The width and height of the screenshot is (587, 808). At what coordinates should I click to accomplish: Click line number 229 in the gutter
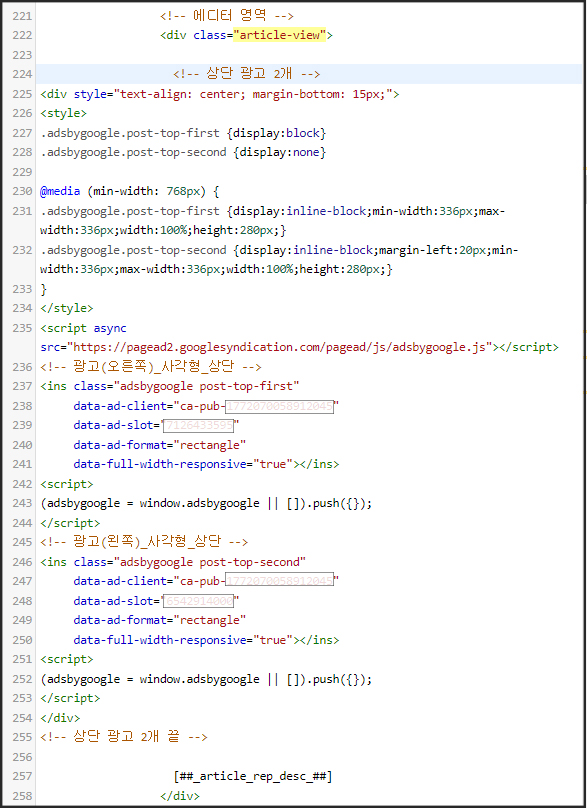pyautogui.click(x=22, y=172)
